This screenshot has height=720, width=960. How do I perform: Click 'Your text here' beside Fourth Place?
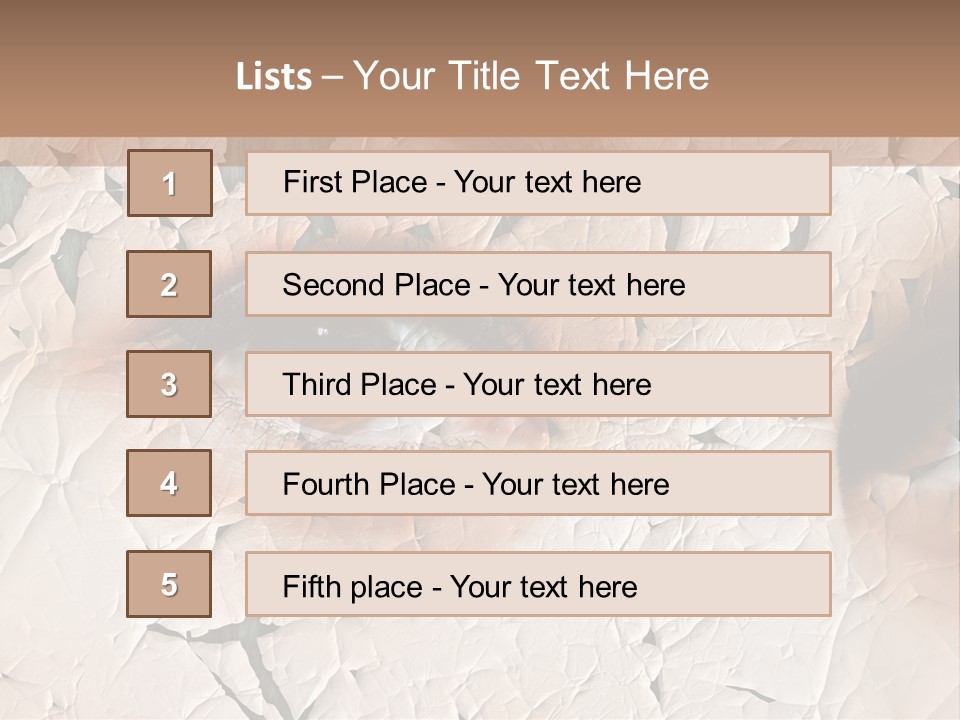575,485
